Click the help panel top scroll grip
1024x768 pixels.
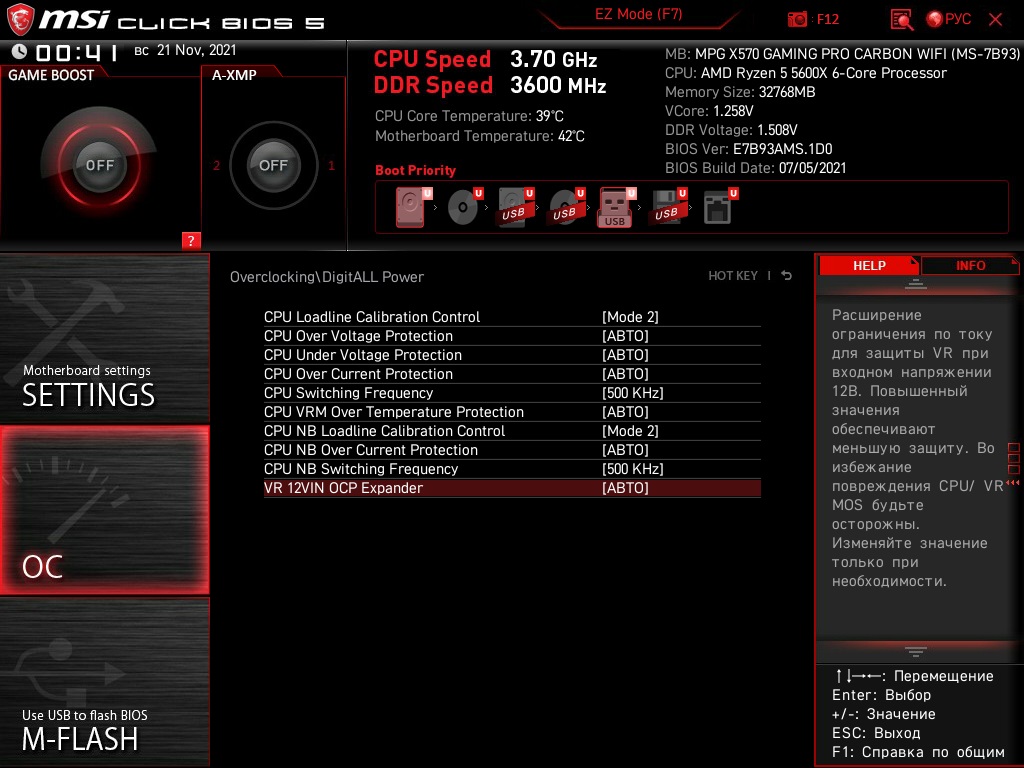[x=916, y=283]
